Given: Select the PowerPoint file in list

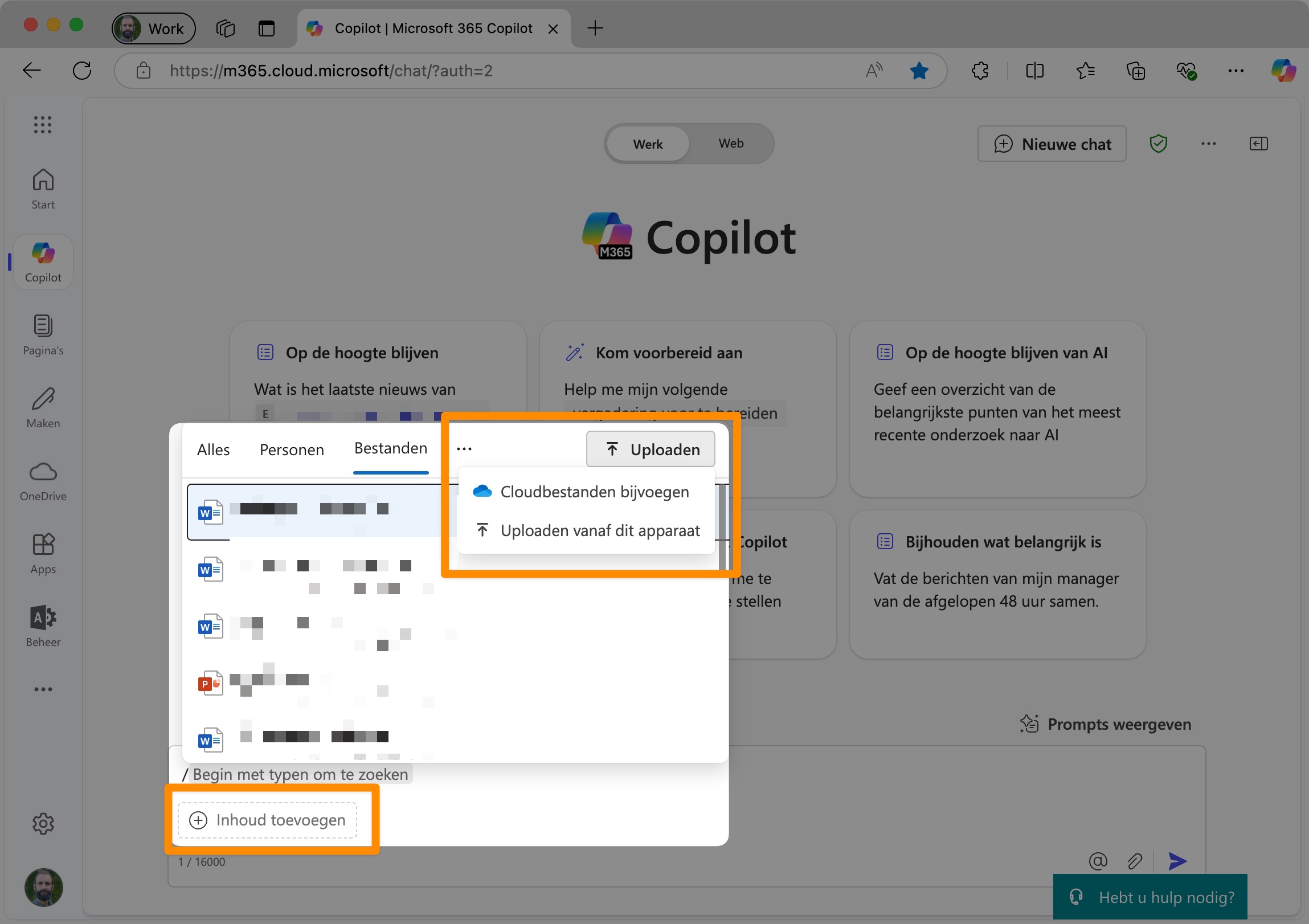Looking at the screenshot, I should [x=322, y=683].
